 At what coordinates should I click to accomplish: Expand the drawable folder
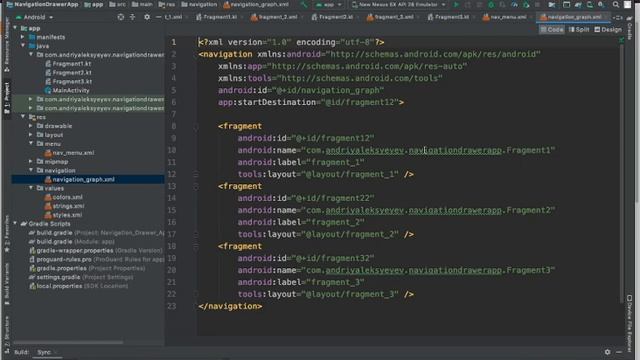coord(31,126)
